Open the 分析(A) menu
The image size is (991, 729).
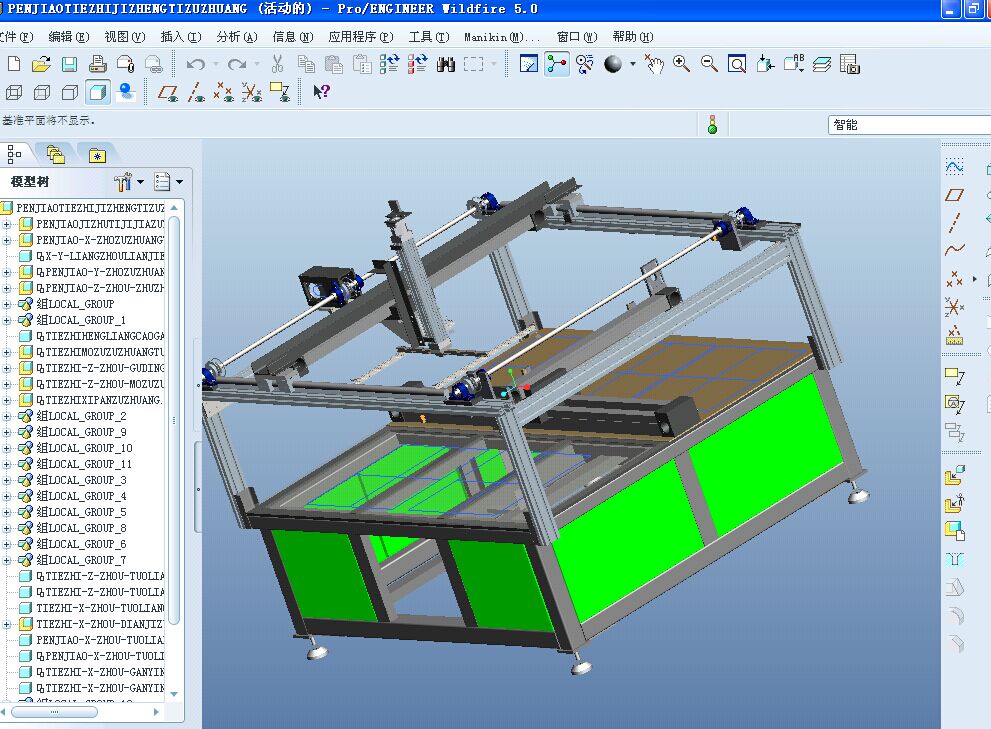point(237,37)
